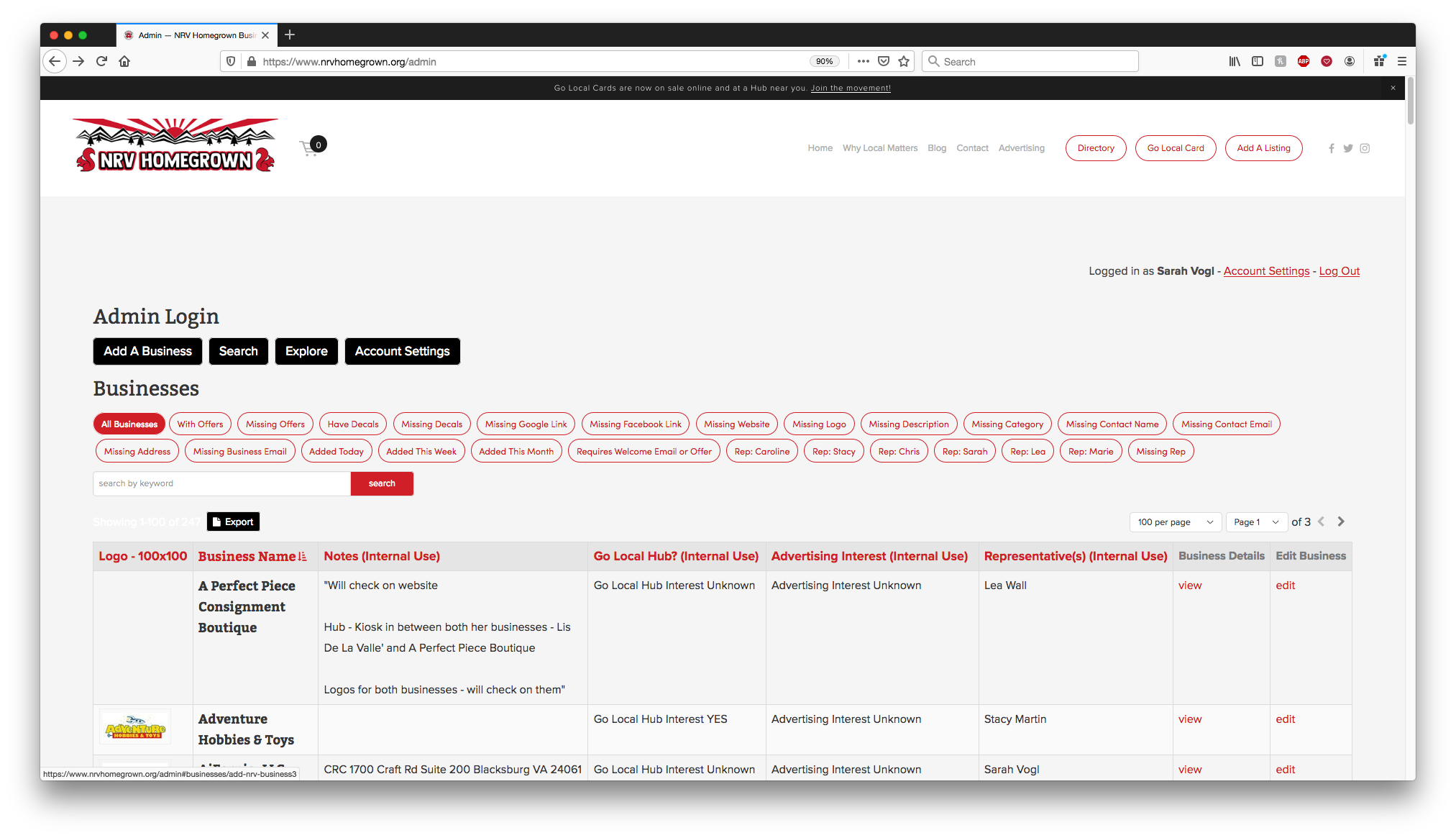Open the Advertising menu item
The height and width of the screenshot is (838, 1456).
tap(1021, 148)
